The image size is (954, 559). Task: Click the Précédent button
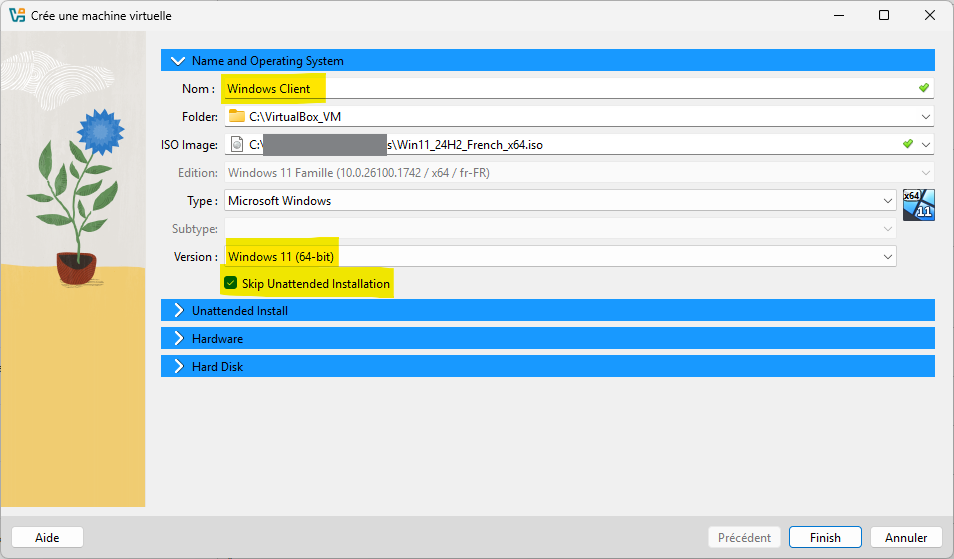(744, 537)
